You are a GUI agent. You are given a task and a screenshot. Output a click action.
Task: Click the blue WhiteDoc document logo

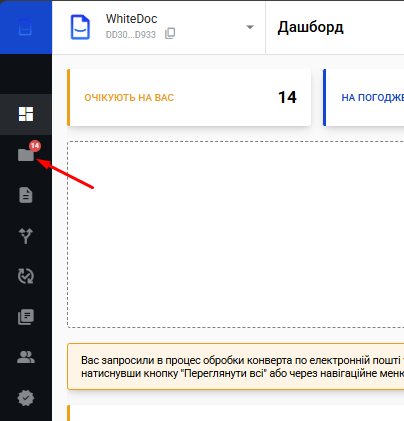[x=80, y=27]
